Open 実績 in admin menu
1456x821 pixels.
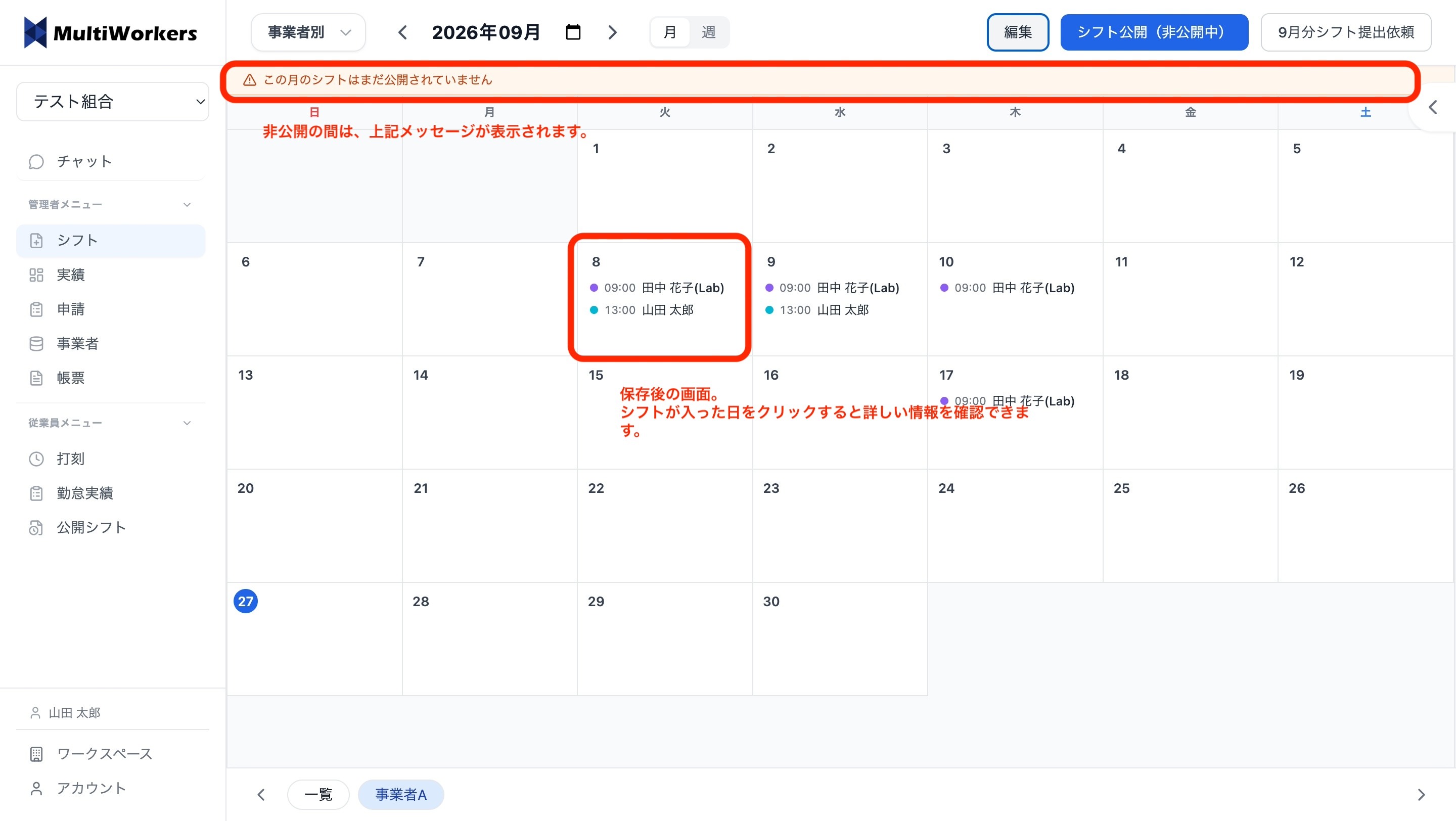[x=111, y=275]
